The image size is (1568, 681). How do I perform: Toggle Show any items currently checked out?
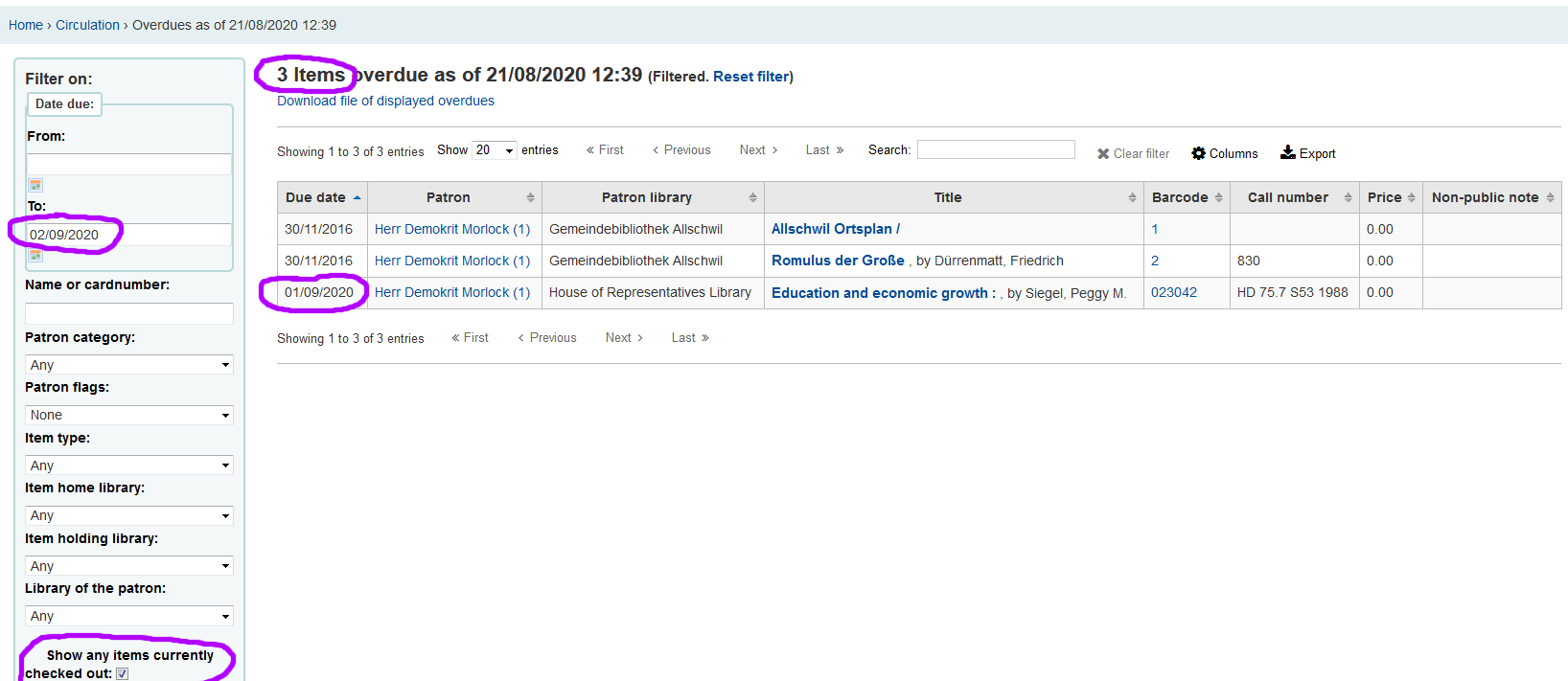[x=123, y=673]
